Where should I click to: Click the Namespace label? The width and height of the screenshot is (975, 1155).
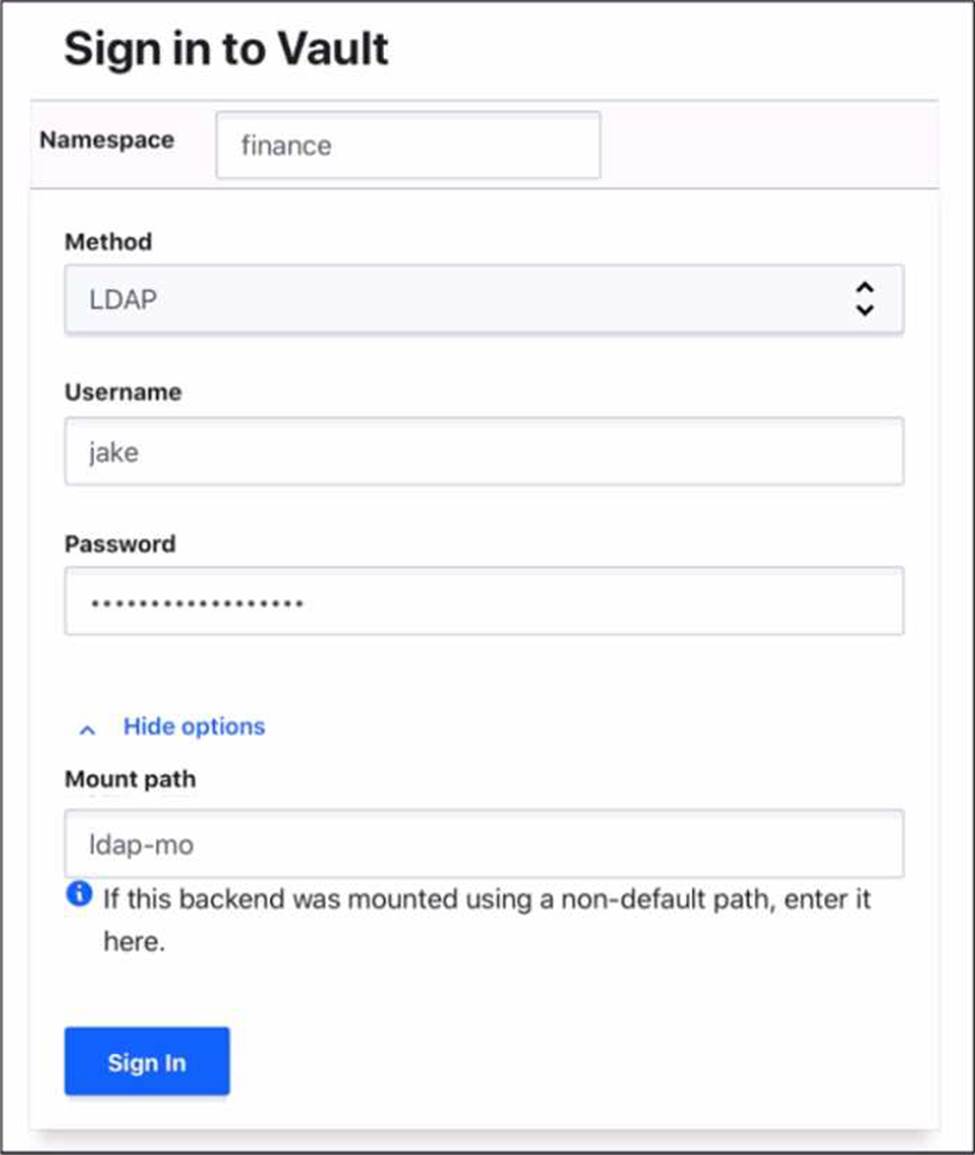coord(107,140)
